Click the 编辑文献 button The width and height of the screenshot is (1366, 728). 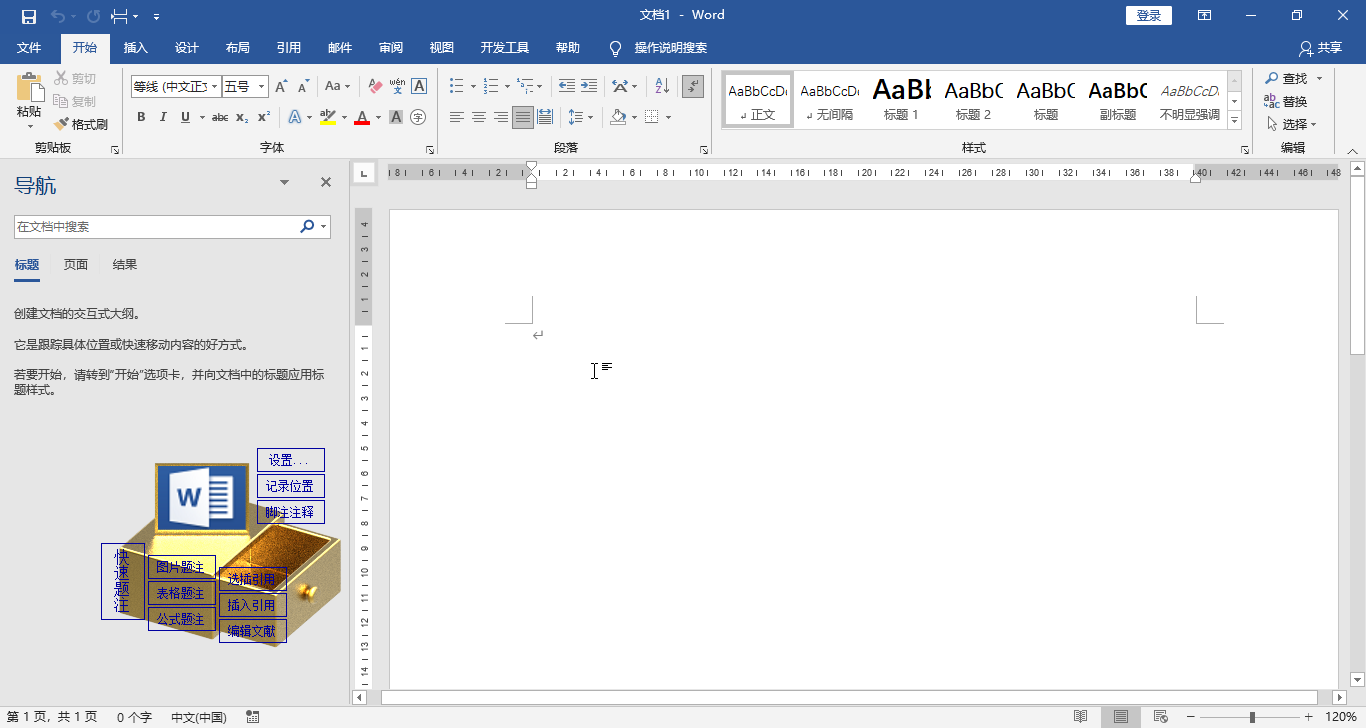253,631
